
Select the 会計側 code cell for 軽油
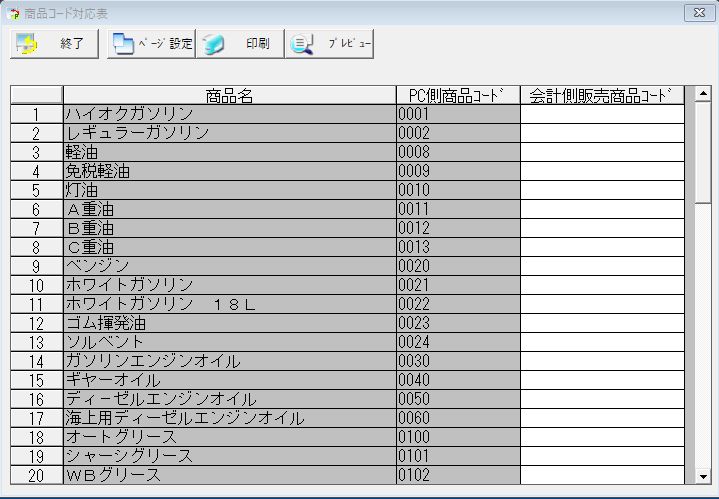tap(602, 152)
